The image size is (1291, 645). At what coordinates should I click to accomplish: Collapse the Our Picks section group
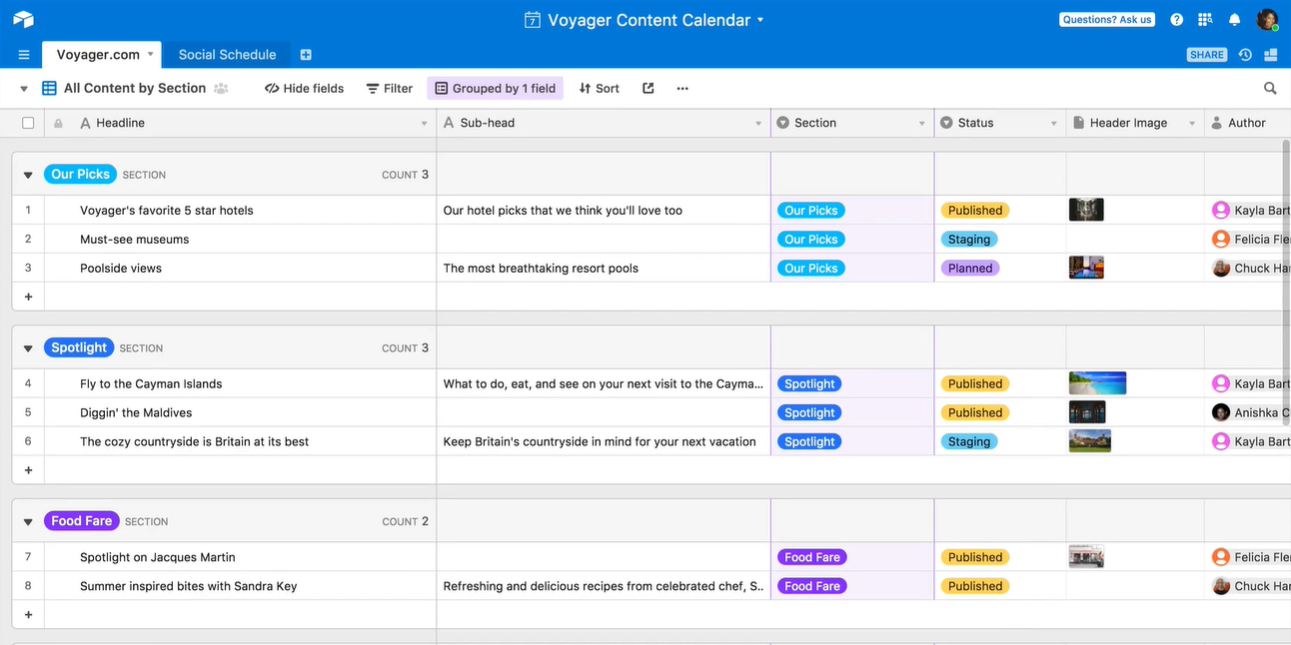point(27,173)
